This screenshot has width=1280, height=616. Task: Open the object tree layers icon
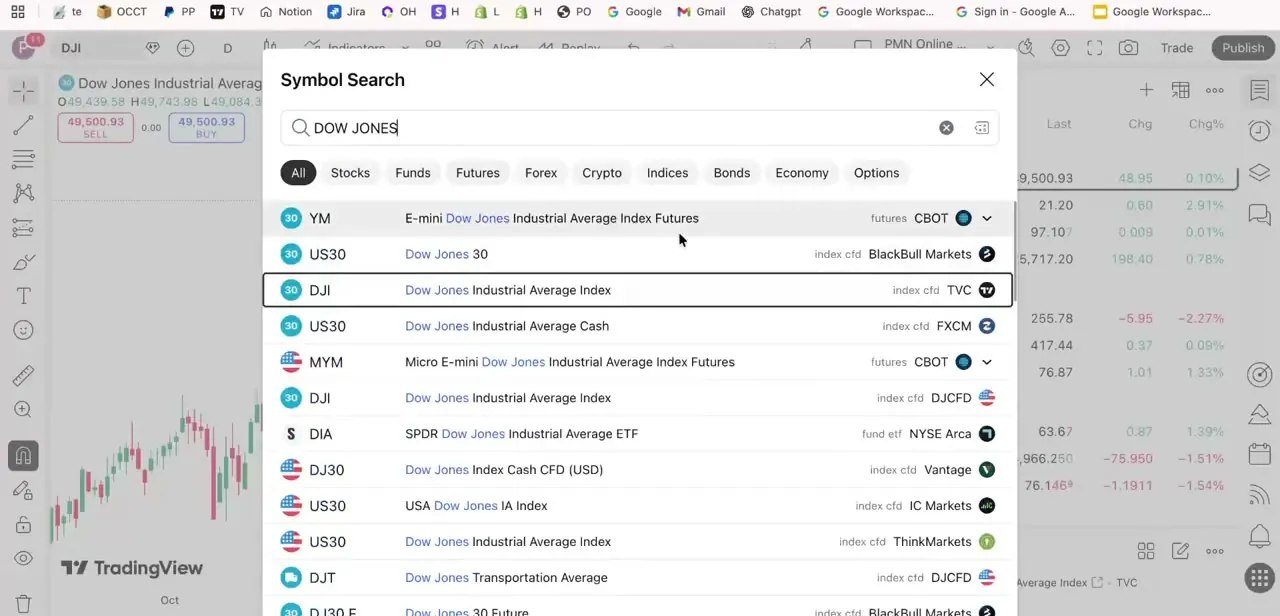click(x=1260, y=173)
